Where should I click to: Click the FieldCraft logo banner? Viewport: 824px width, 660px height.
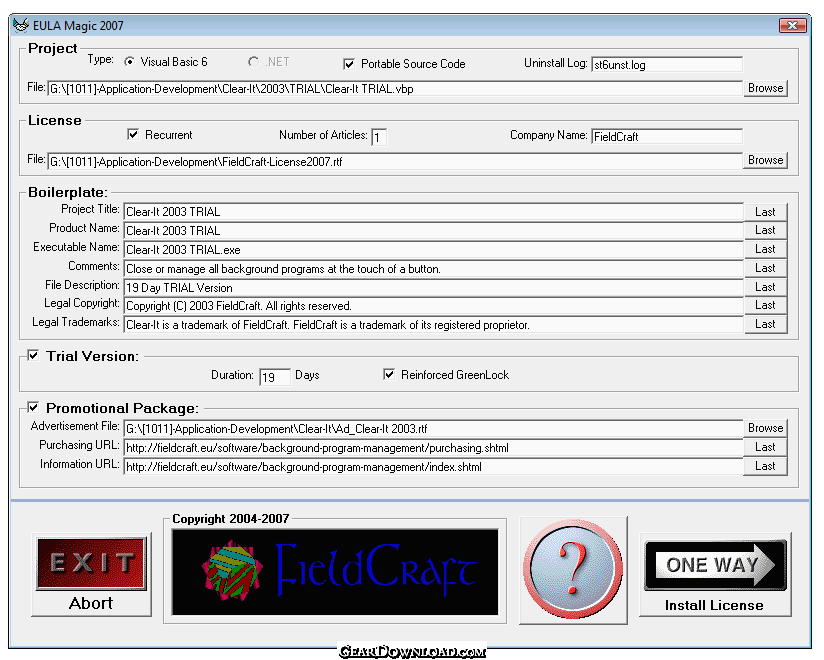click(x=335, y=572)
